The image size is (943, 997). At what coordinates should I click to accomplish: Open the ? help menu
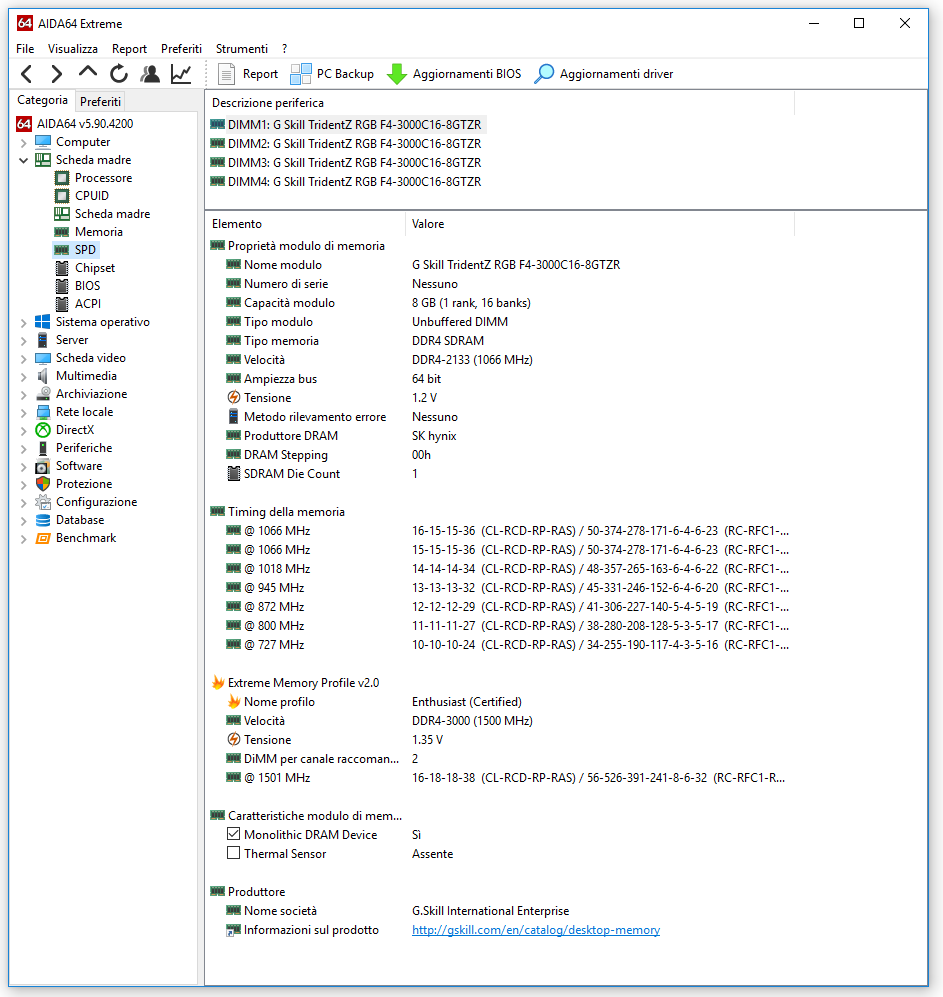284,49
